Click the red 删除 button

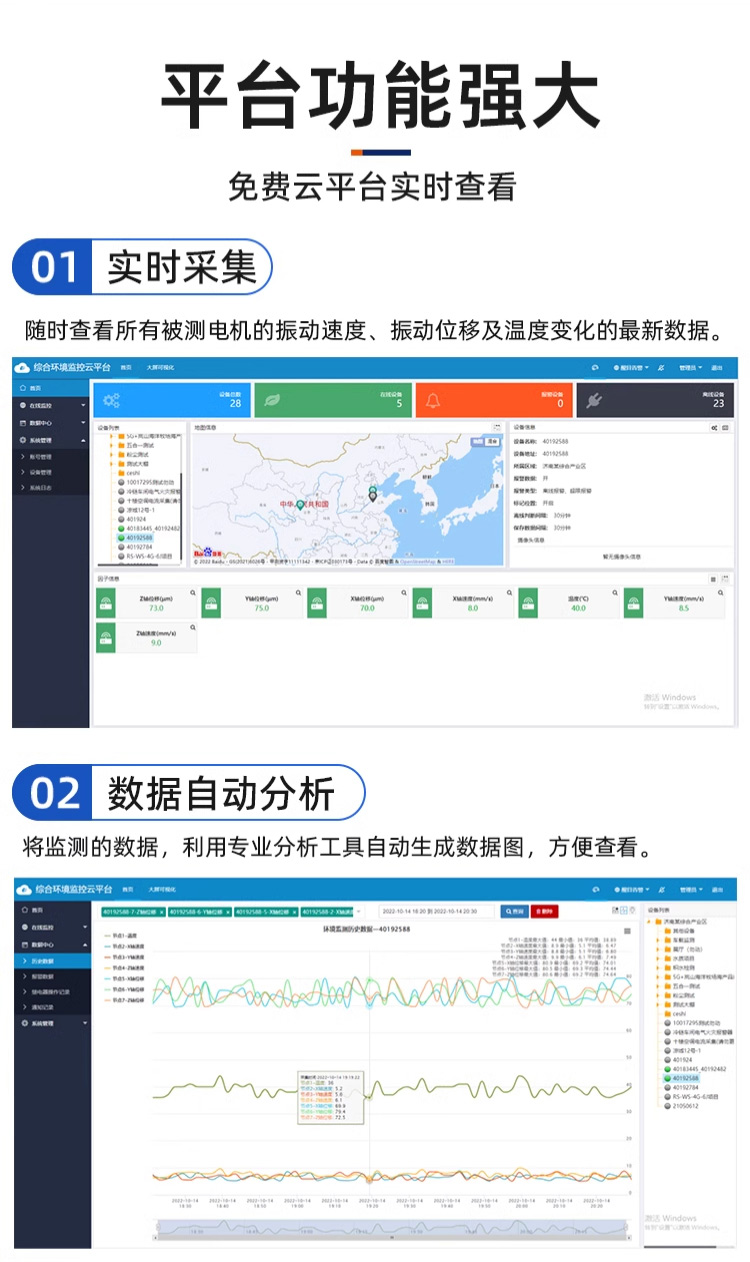(x=545, y=911)
